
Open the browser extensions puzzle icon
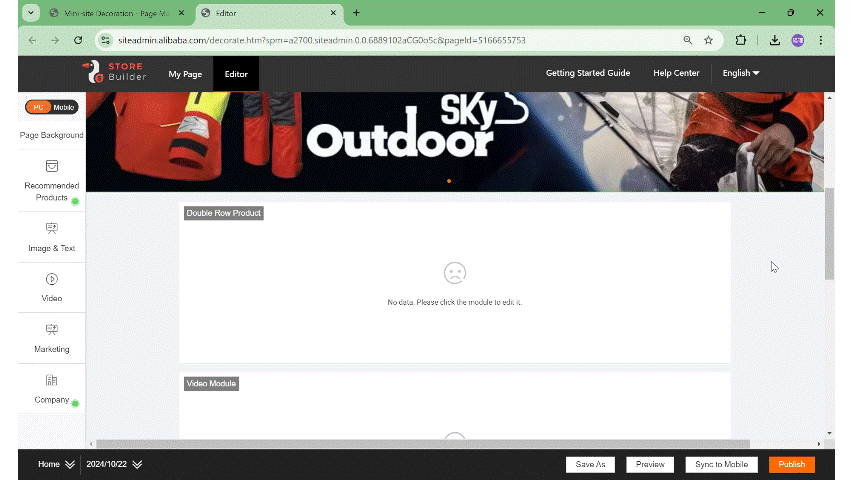tap(740, 40)
